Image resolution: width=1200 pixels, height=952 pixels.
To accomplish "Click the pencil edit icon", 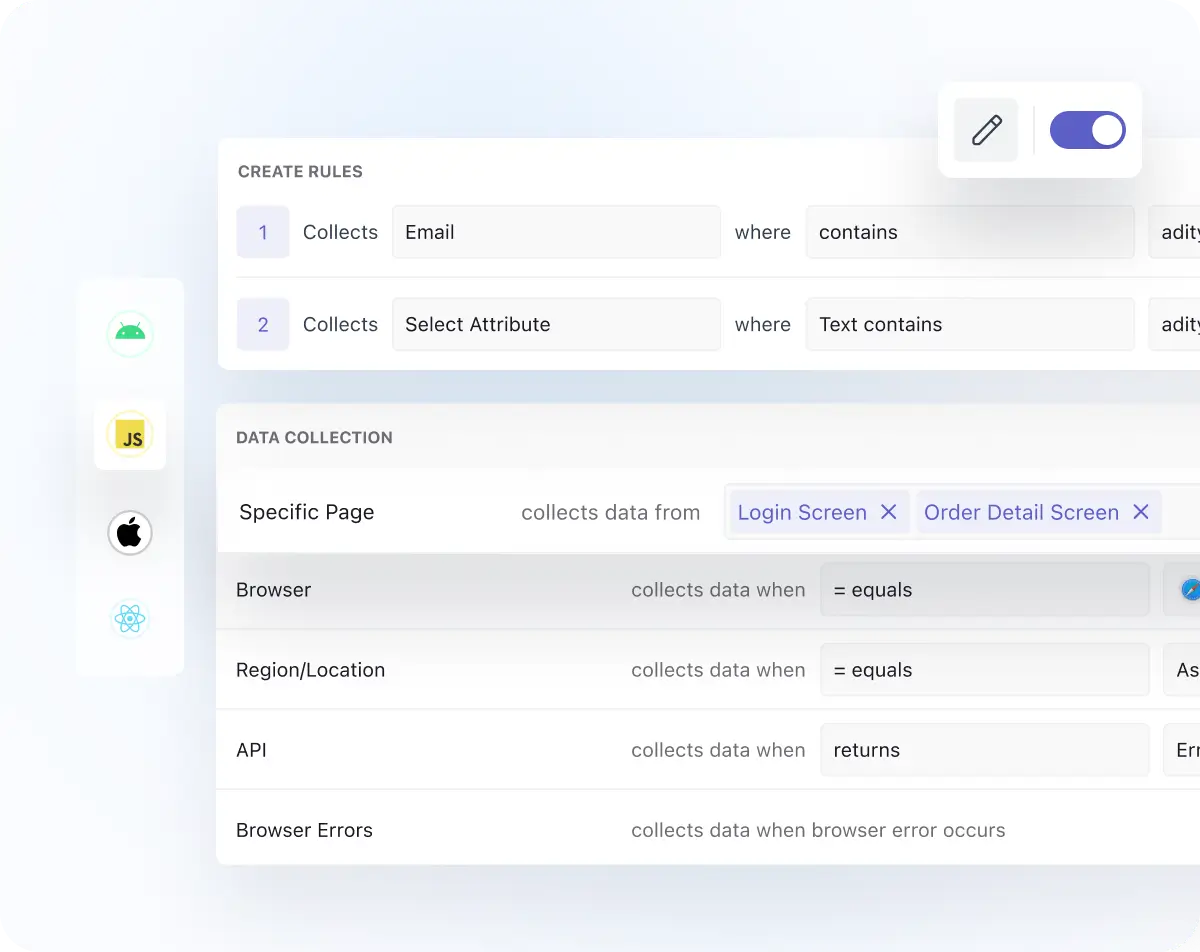I will (985, 130).
